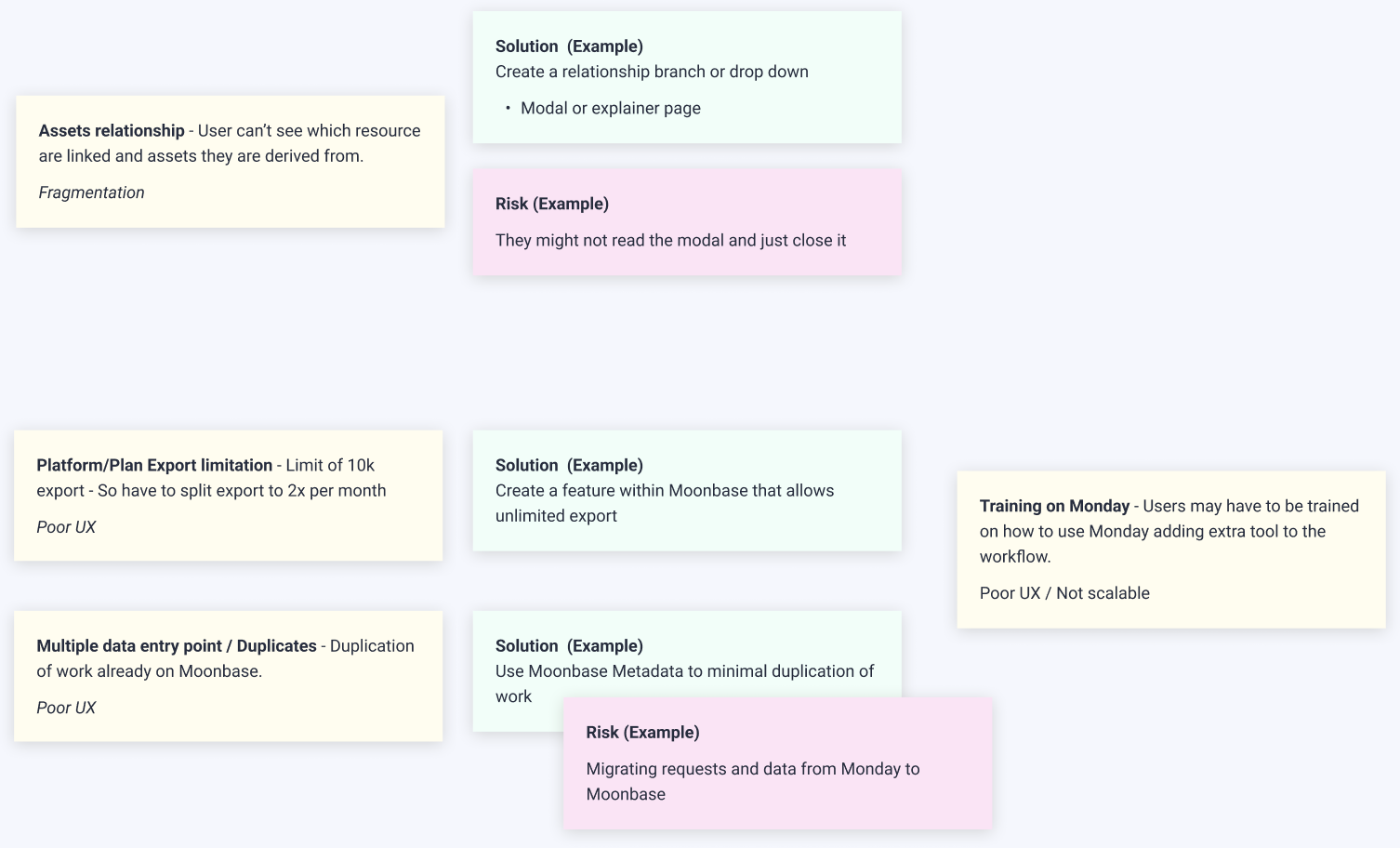Click the 'Risk (Example)' heading above modal text
This screenshot has height=848, width=1400.
click(552, 204)
